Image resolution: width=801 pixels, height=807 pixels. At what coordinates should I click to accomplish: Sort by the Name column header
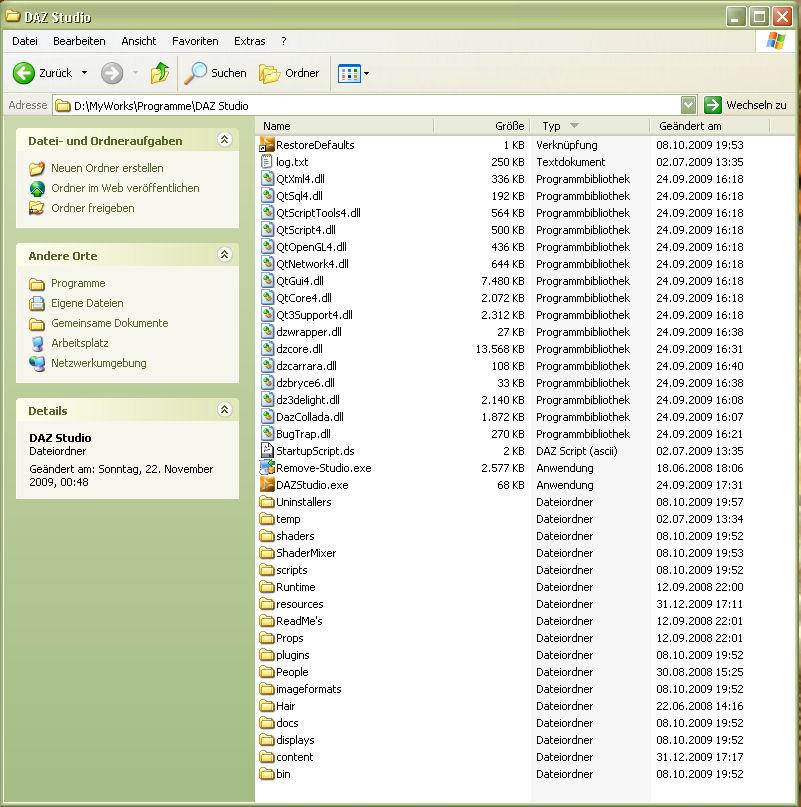[344, 126]
